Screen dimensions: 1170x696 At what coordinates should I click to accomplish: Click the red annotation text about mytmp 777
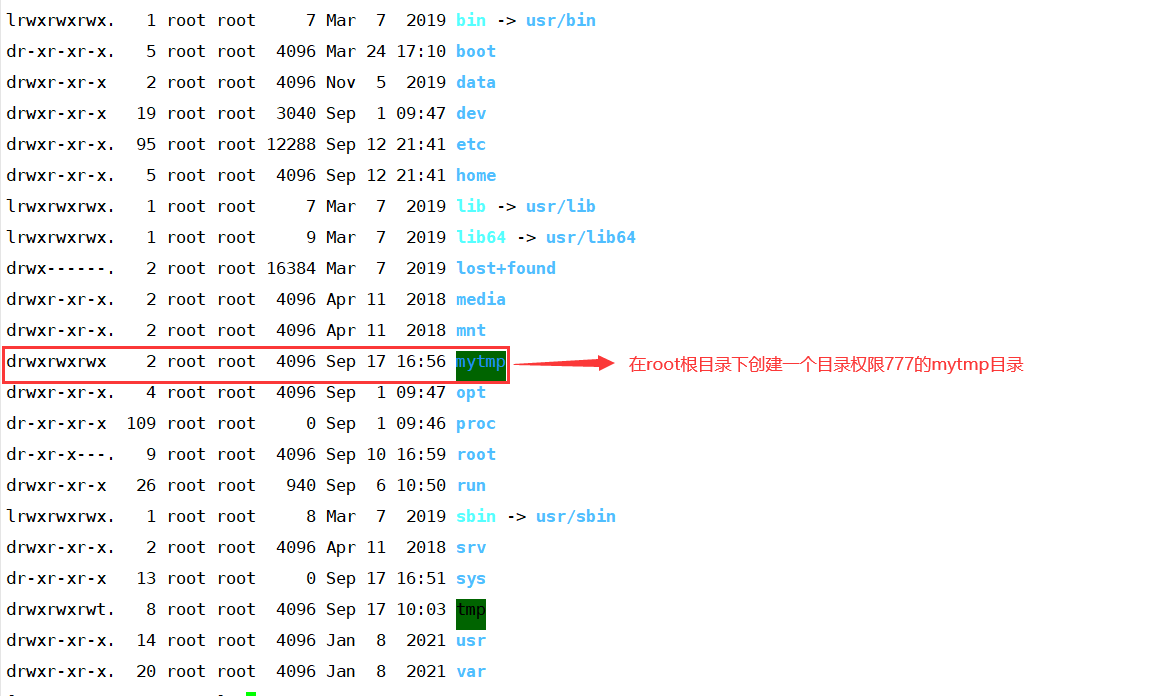tap(826, 365)
